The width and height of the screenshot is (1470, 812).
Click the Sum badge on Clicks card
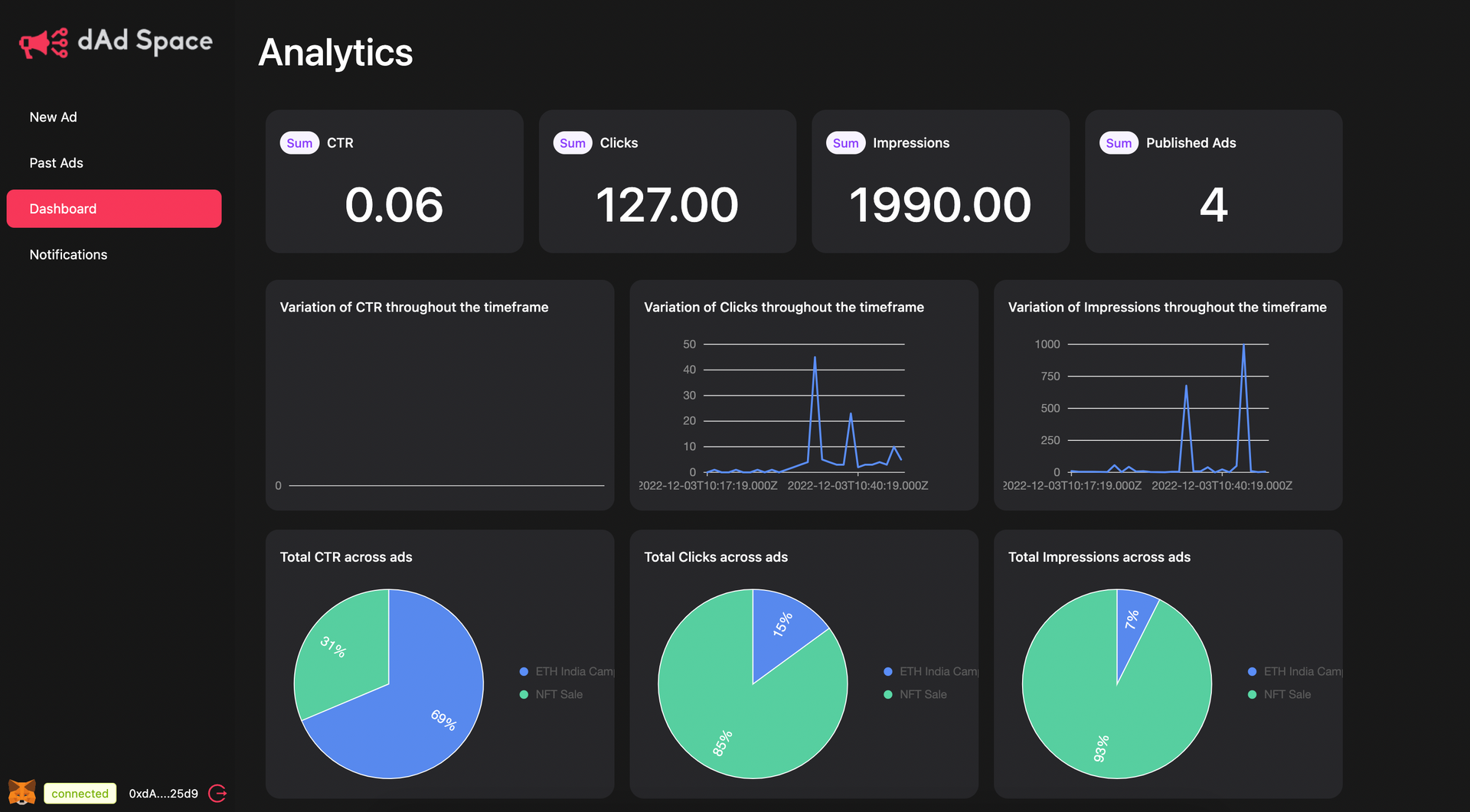pyautogui.click(x=573, y=143)
